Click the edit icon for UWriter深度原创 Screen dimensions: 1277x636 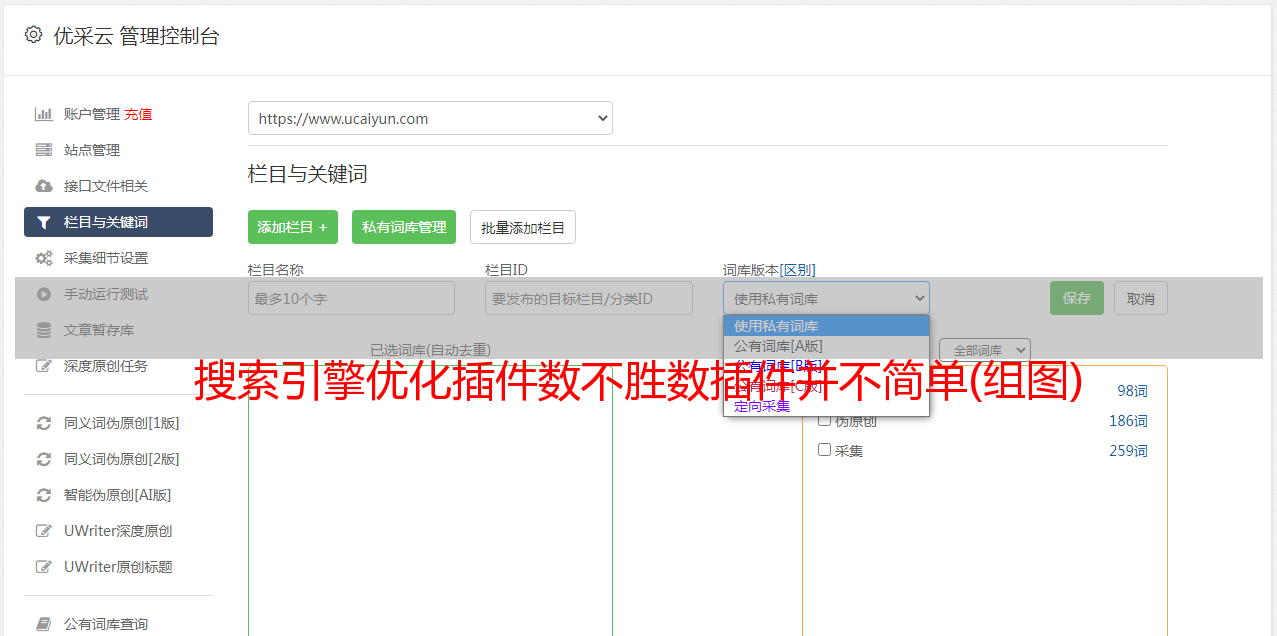click(43, 531)
